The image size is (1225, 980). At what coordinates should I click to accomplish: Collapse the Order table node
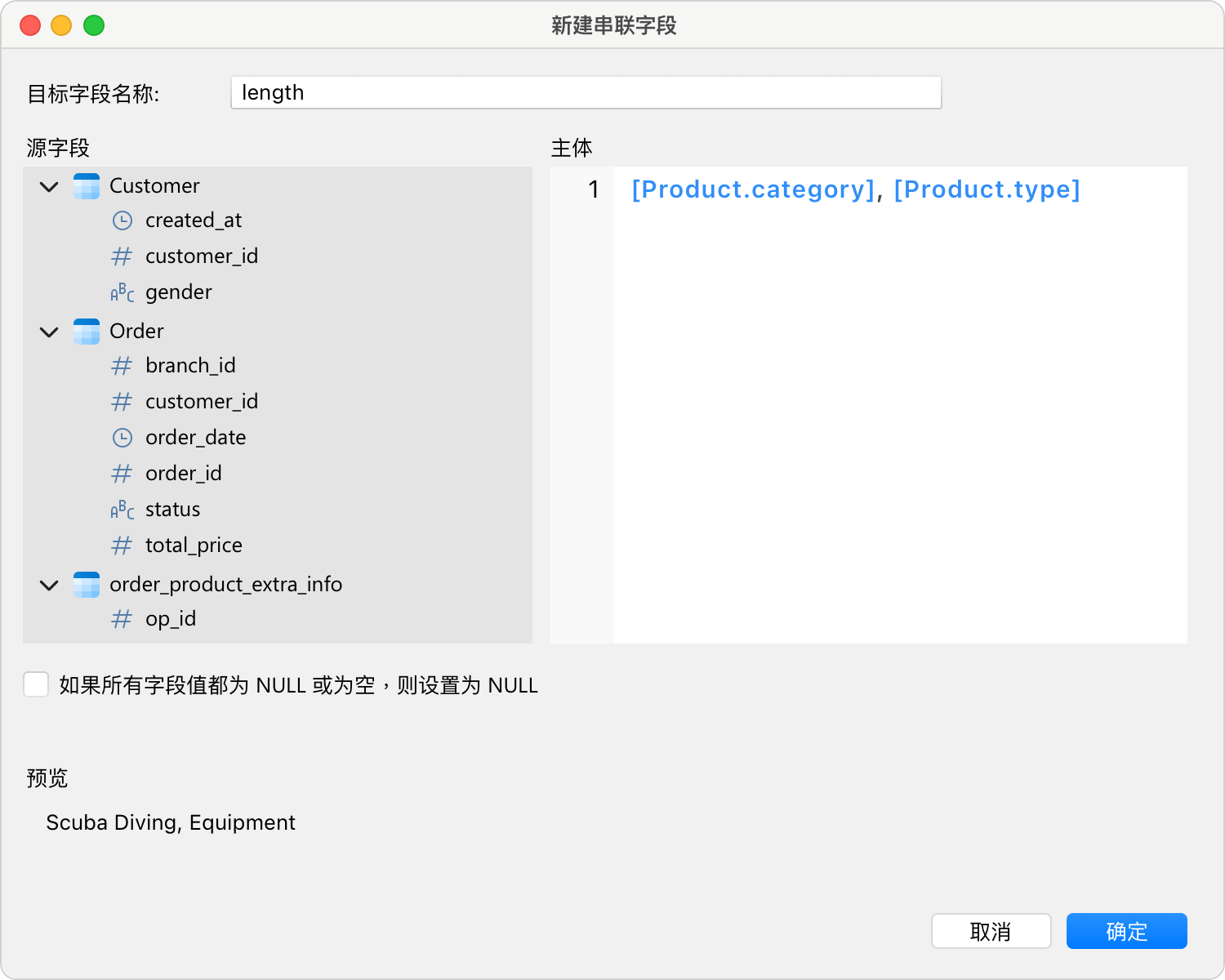(x=49, y=332)
